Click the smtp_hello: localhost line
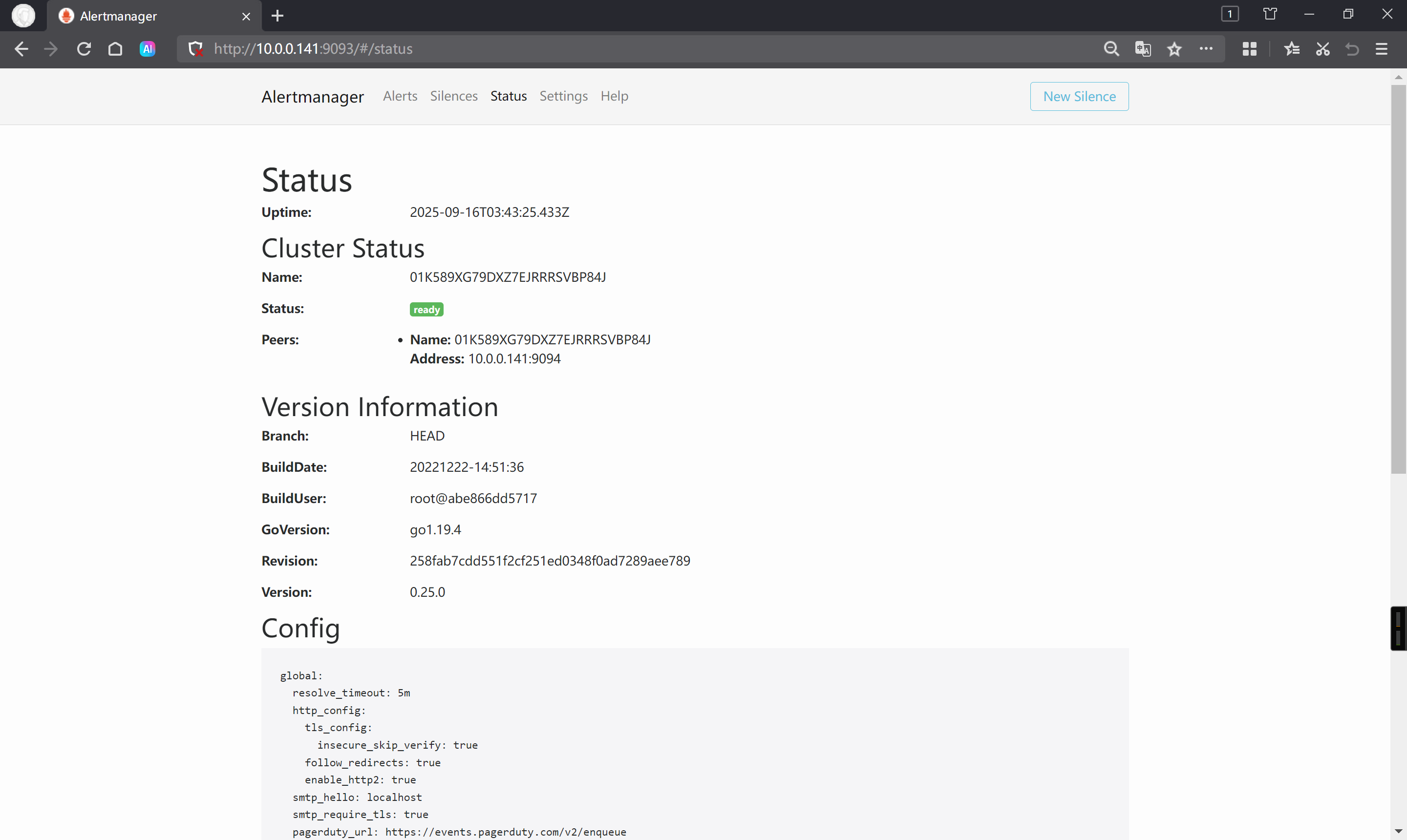1407x840 pixels. pyautogui.click(x=357, y=797)
